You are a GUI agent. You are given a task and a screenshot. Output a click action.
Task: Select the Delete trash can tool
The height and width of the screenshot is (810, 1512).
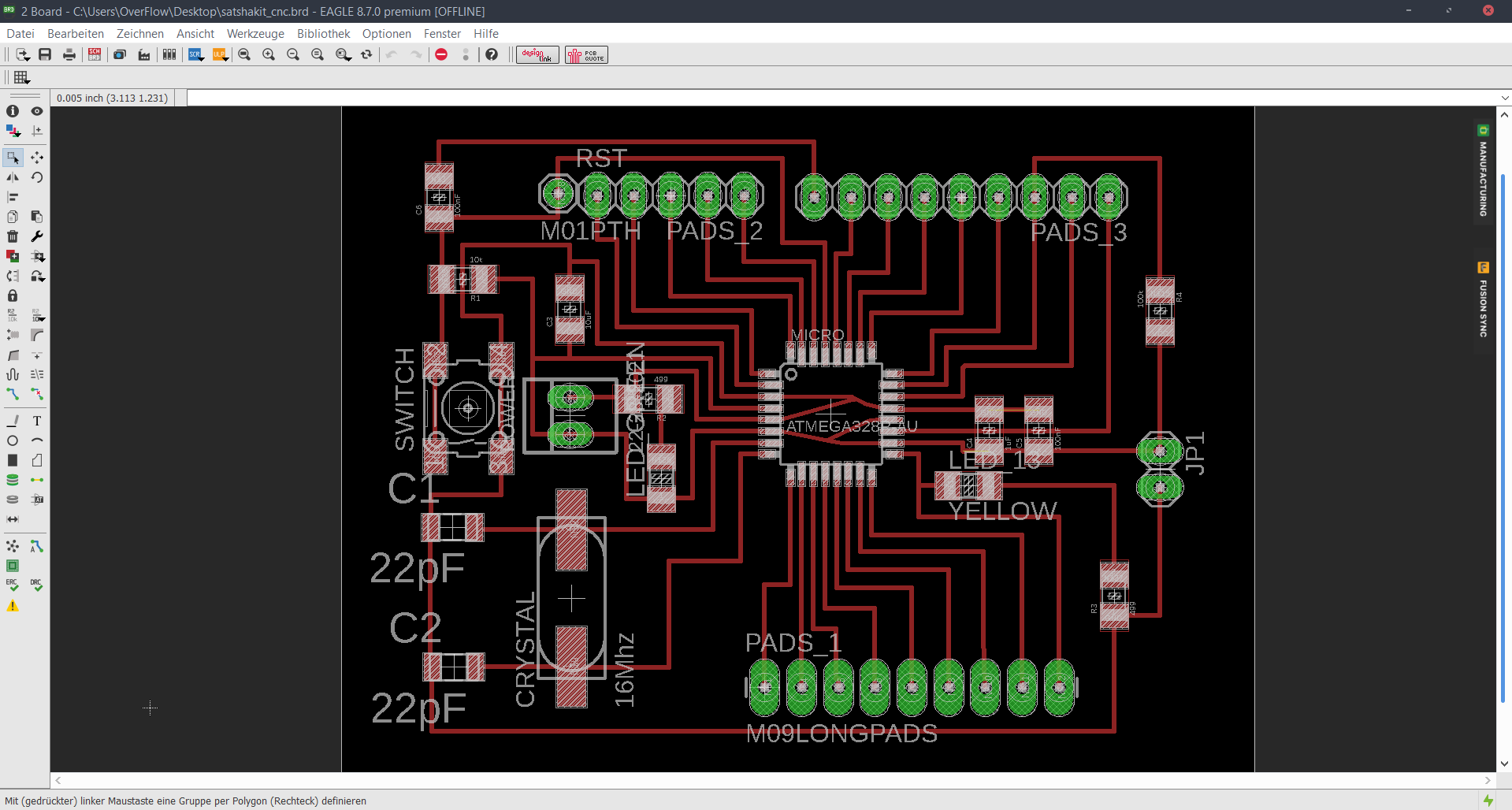click(x=13, y=236)
